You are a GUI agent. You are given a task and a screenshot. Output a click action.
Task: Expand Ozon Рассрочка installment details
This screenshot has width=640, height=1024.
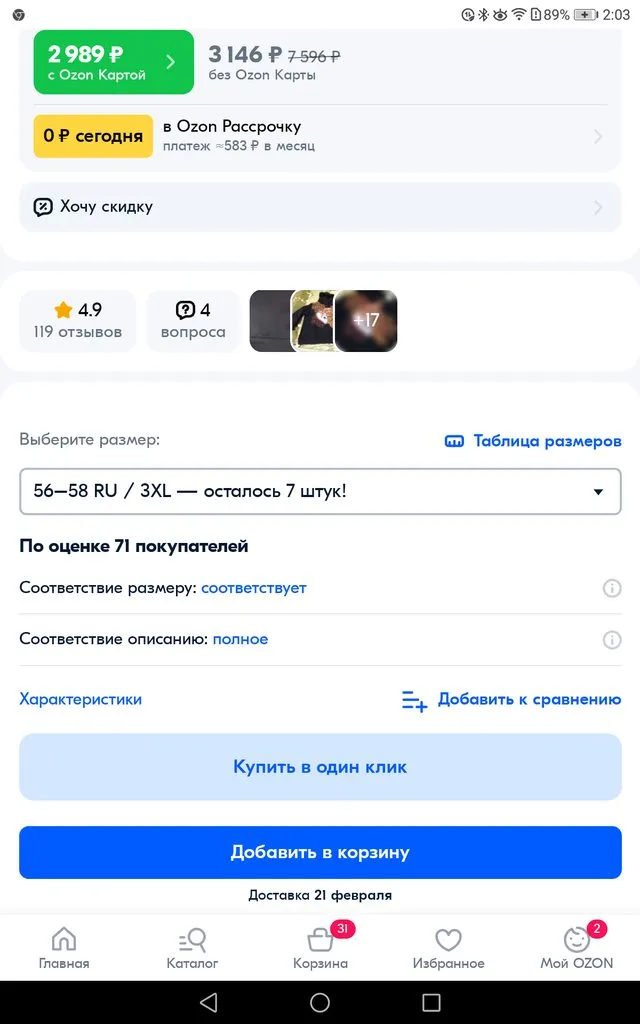tap(320, 136)
